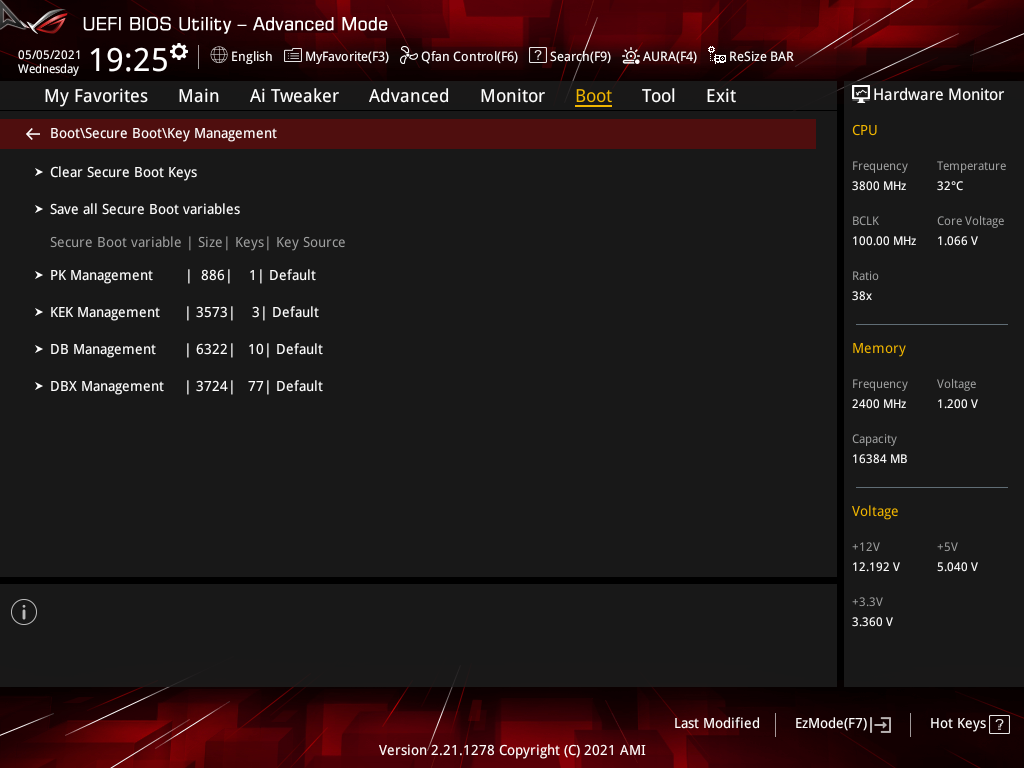1024x768 pixels.
Task: Click DB size value 6322
Action: pos(212,349)
